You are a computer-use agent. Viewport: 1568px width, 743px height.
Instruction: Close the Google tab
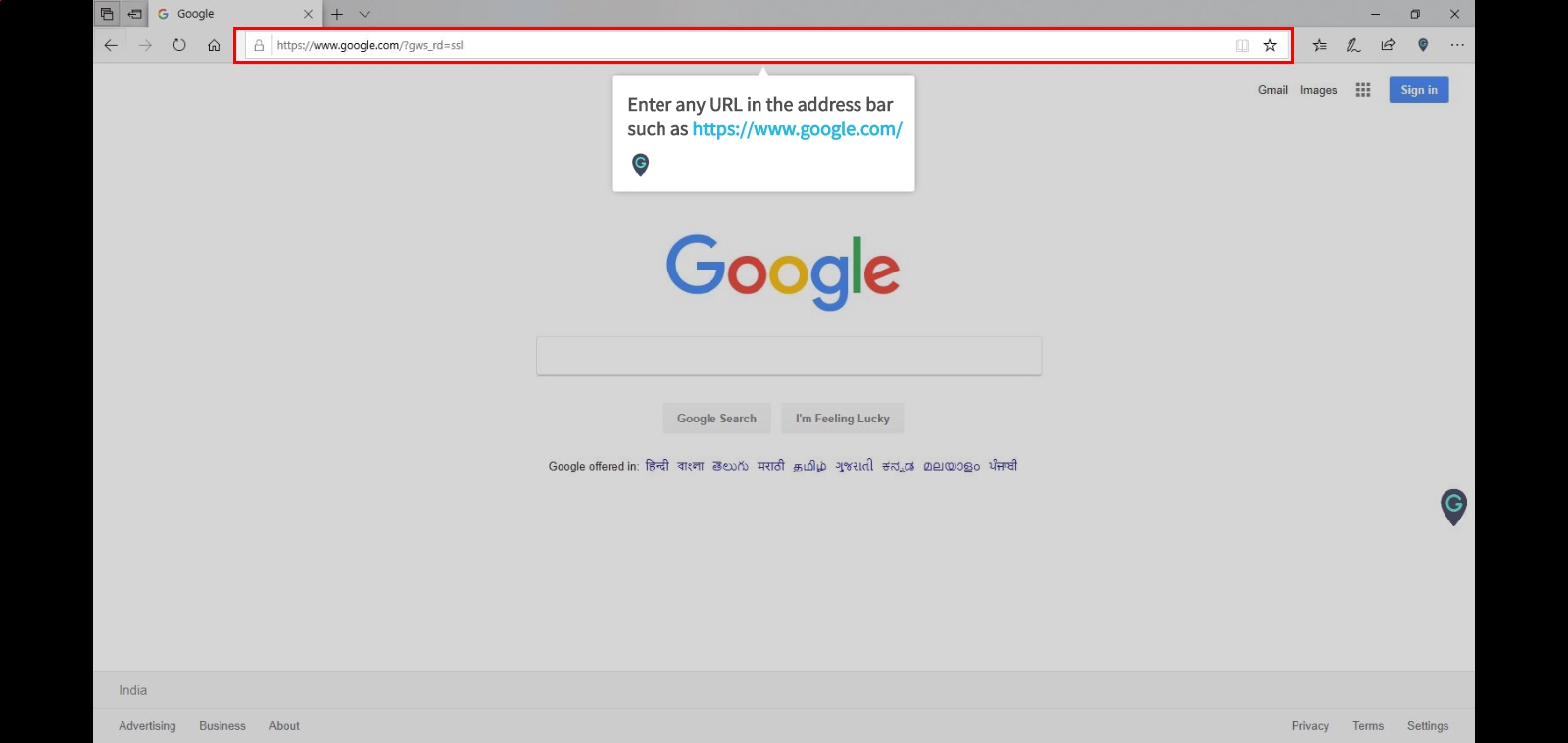coord(308,14)
